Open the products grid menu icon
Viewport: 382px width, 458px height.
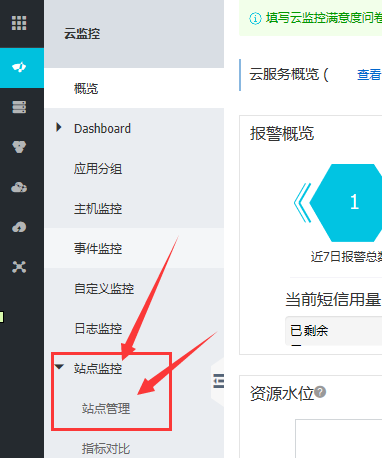19,23
